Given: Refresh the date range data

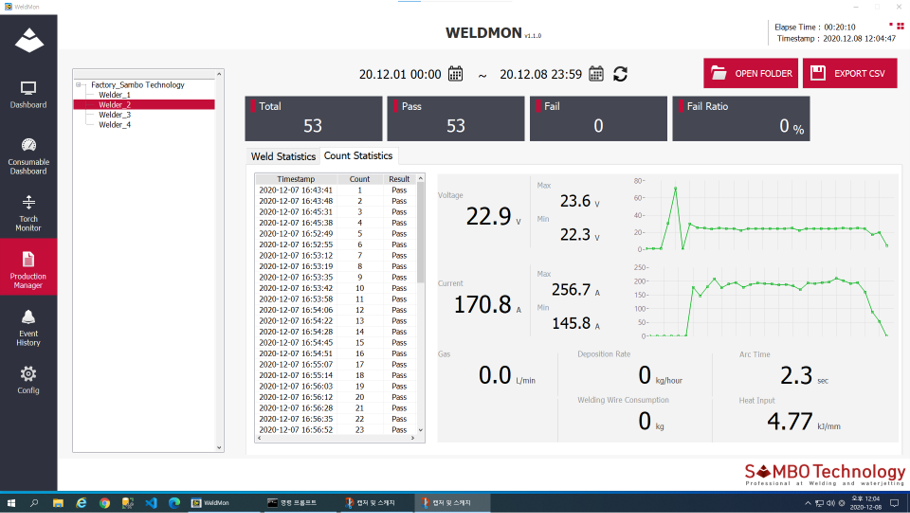Looking at the screenshot, I should click(x=620, y=74).
